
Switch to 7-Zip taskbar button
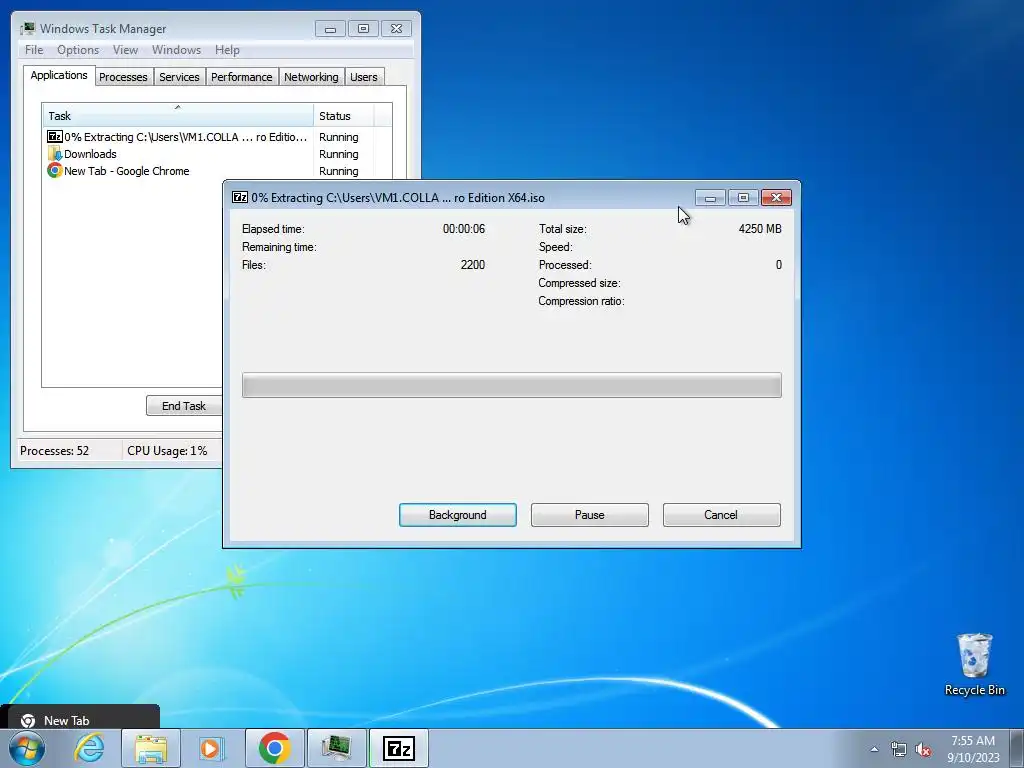coord(398,748)
